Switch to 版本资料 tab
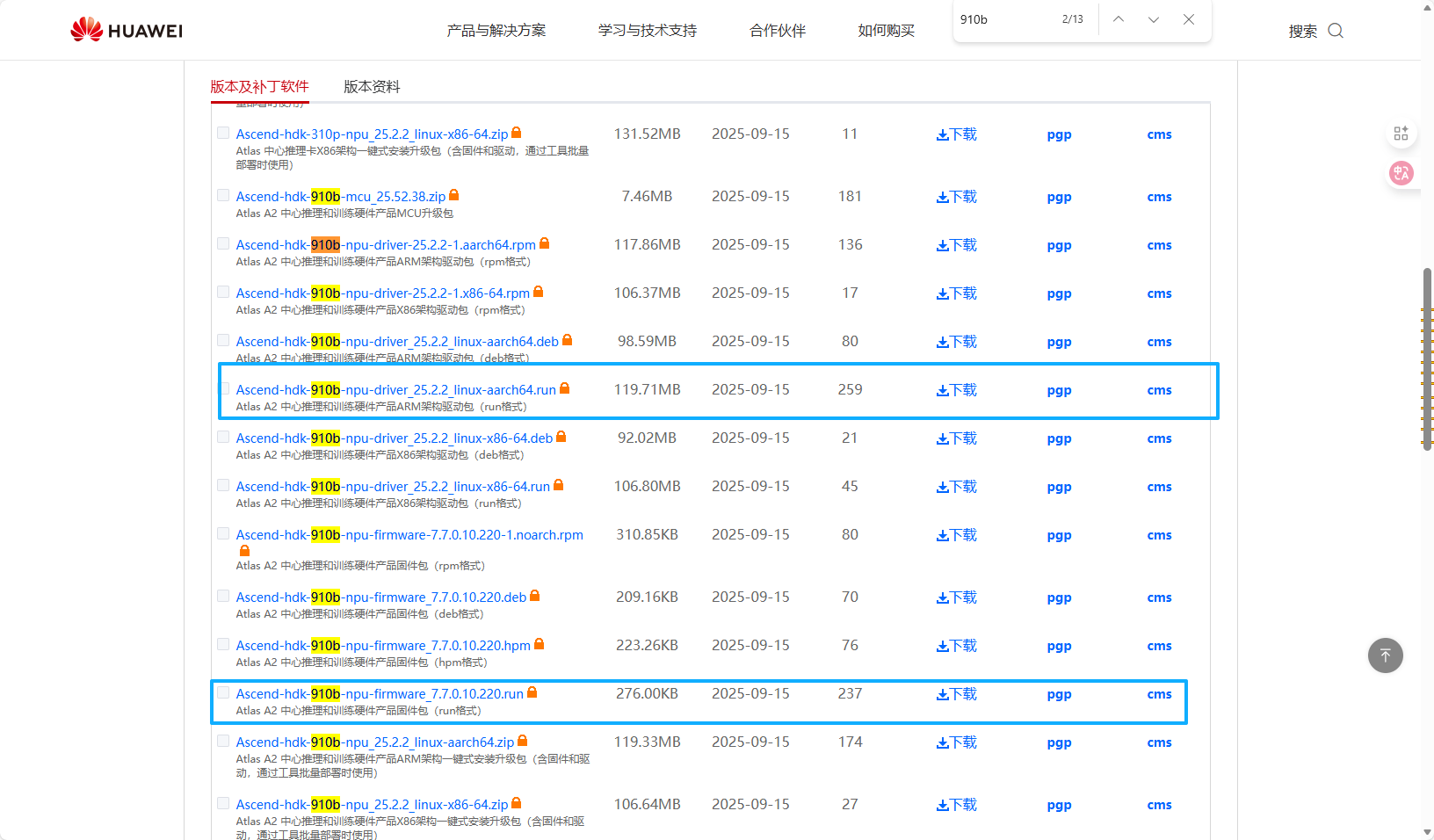This screenshot has width=1434, height=840. click(x=372, y=86)
